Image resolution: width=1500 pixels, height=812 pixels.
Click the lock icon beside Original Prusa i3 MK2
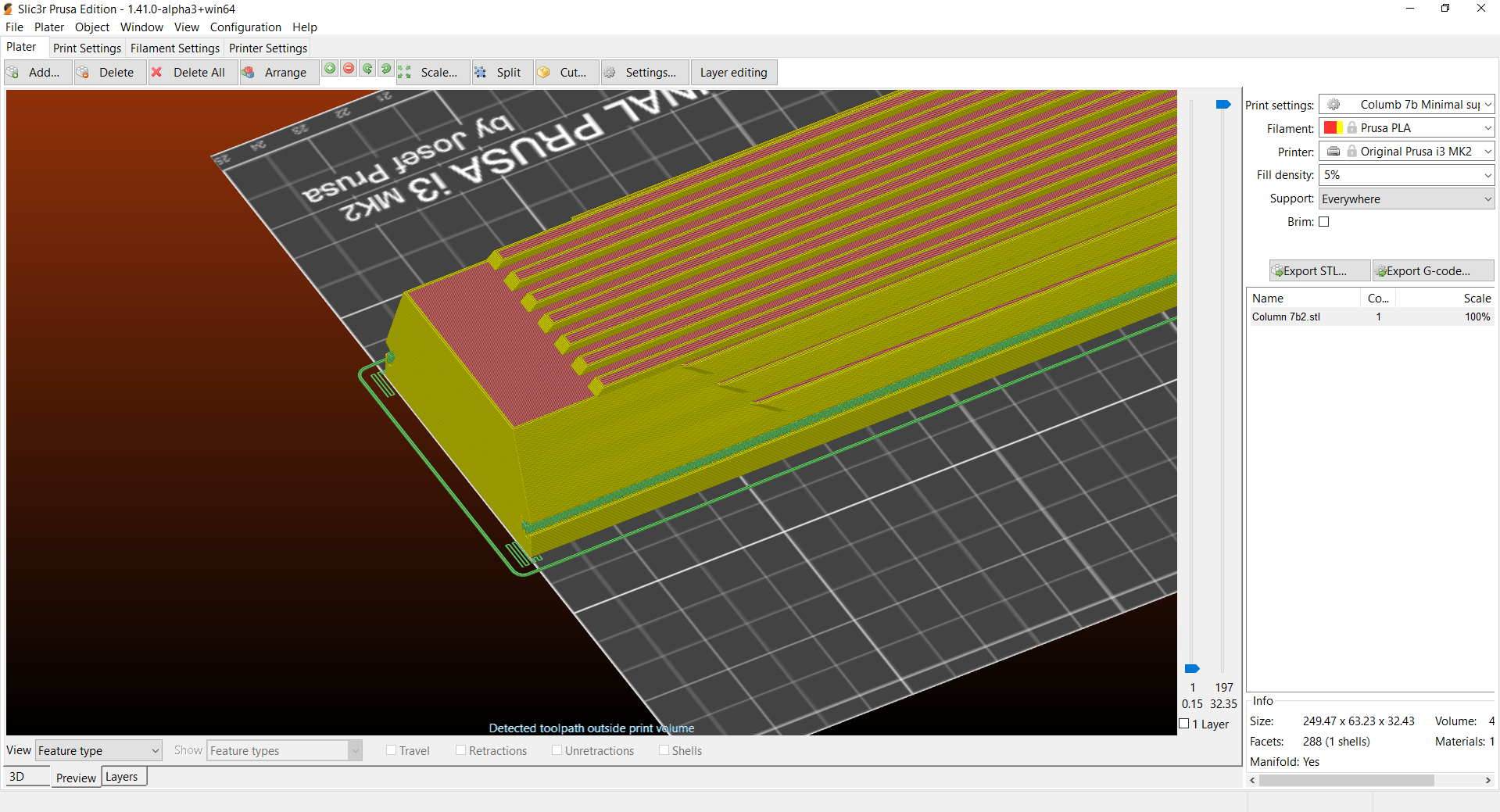coord(1351,152)
